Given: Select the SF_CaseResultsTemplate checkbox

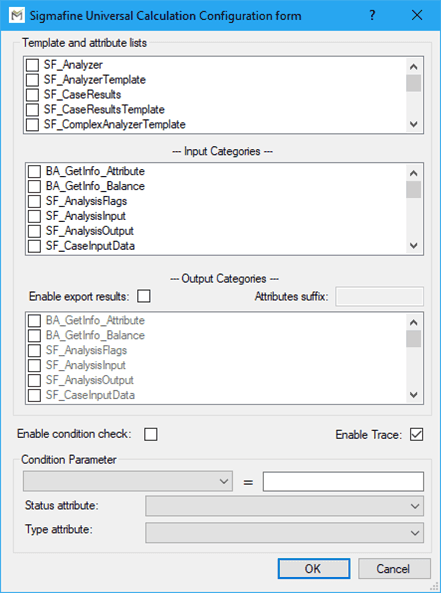Looking at the screenshot, I should point(33,110).
